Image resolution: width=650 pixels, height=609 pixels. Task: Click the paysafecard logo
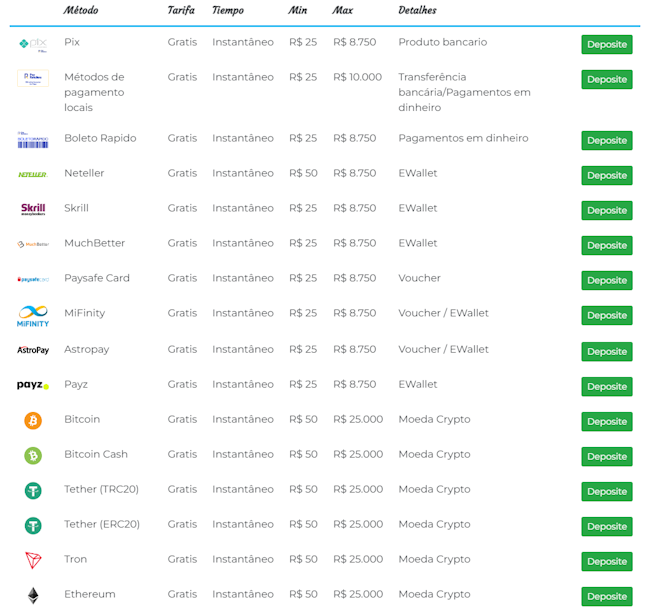[x=33, y=279]
